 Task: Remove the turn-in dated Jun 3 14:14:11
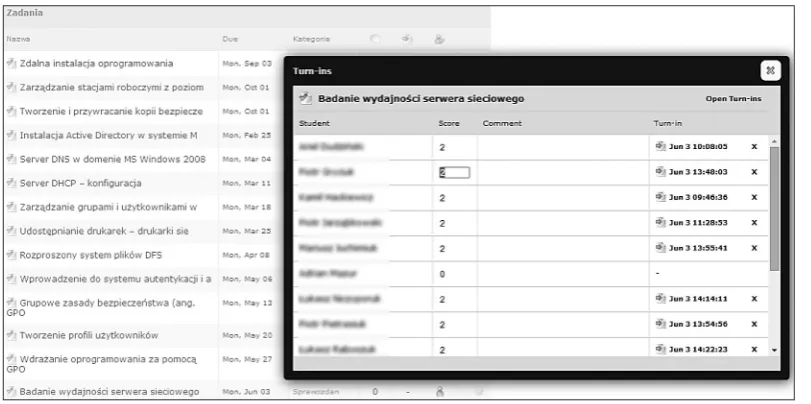click(x=754, y=298)
